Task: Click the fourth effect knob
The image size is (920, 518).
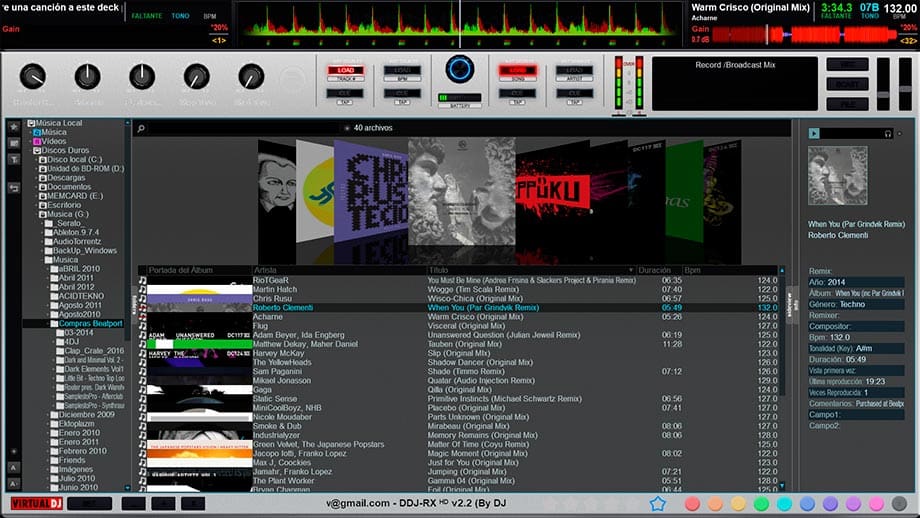Action: (x=197, y=76)
